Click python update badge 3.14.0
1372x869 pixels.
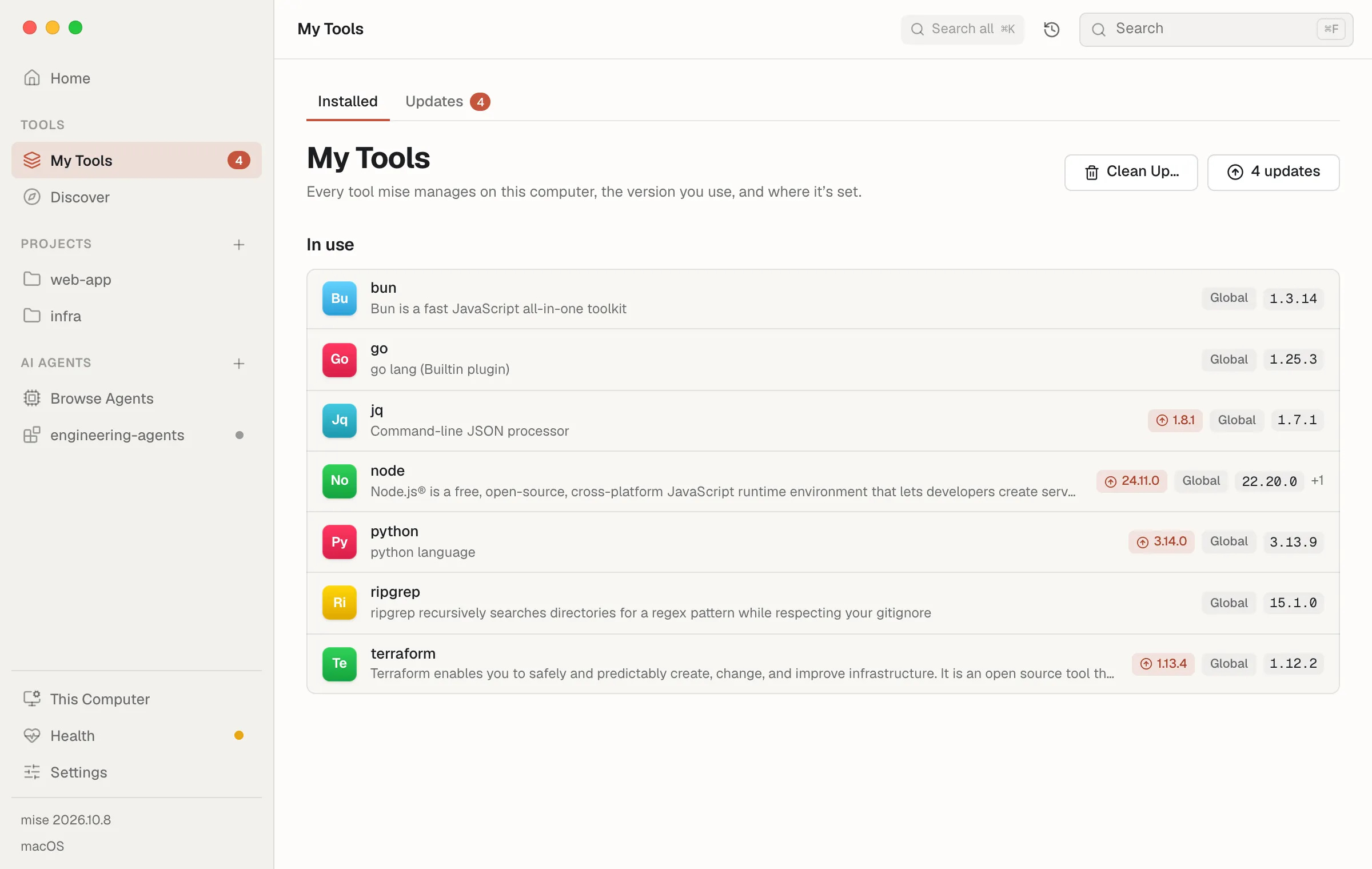(1161, 542)
